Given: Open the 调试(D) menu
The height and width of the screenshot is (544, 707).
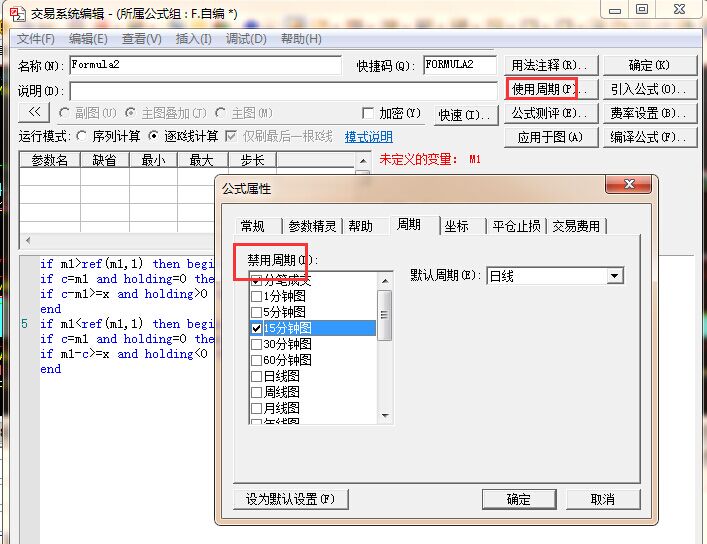Looking at the screenshot, I should [x=246, y=39].
